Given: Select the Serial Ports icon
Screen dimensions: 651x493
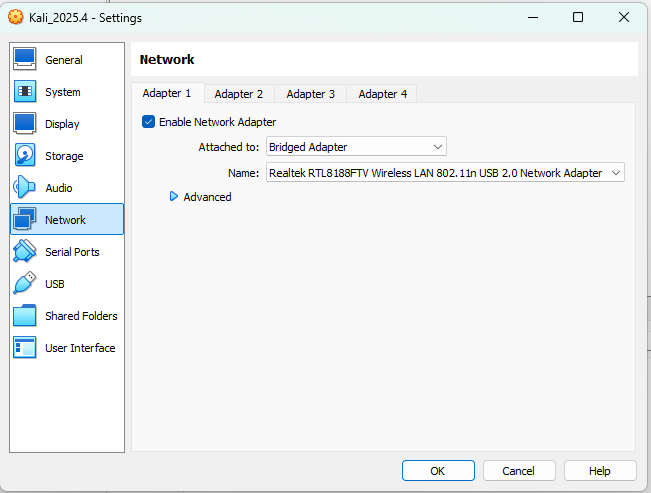Looking at the screenshot, I should [x=25, y=252].
